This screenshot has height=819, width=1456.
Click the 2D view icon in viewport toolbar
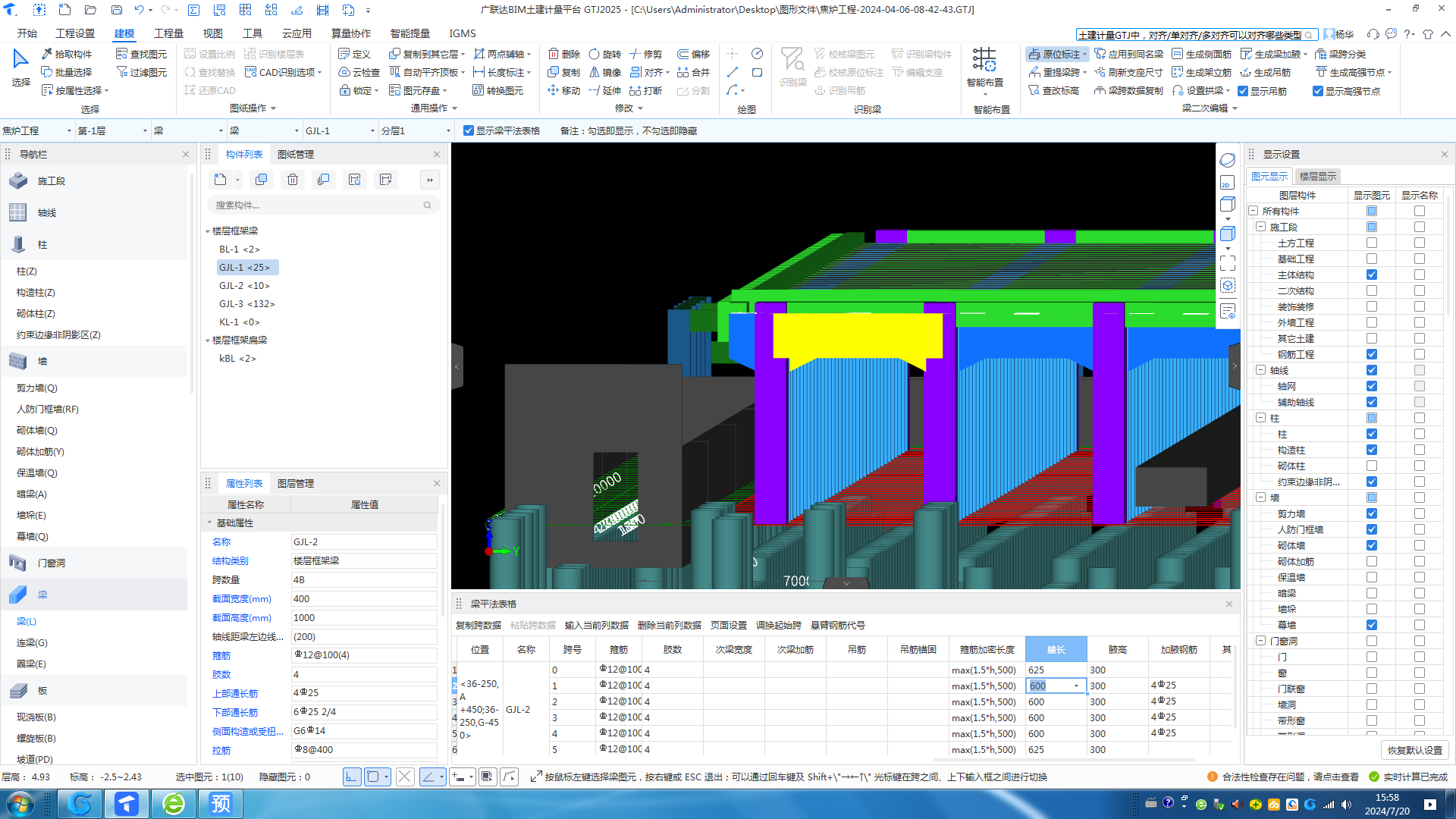(x=1227, y=183)
